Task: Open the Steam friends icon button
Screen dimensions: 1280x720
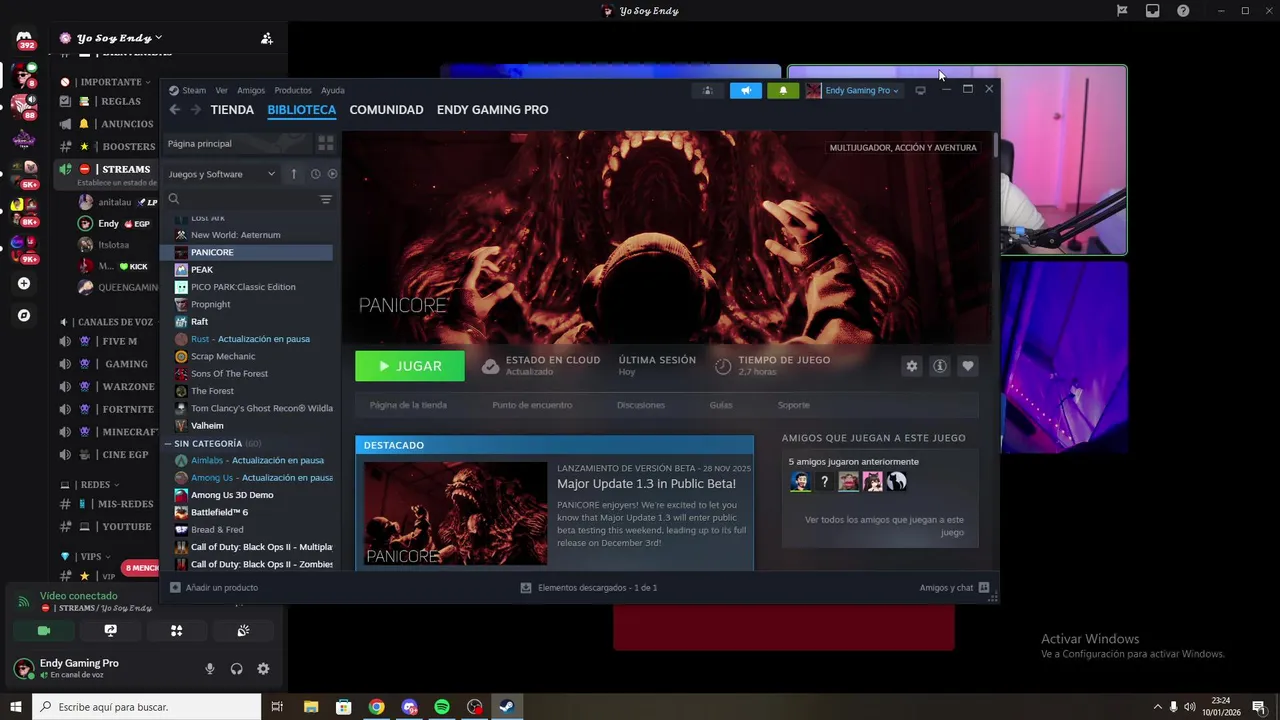Action: pos(707,90)
